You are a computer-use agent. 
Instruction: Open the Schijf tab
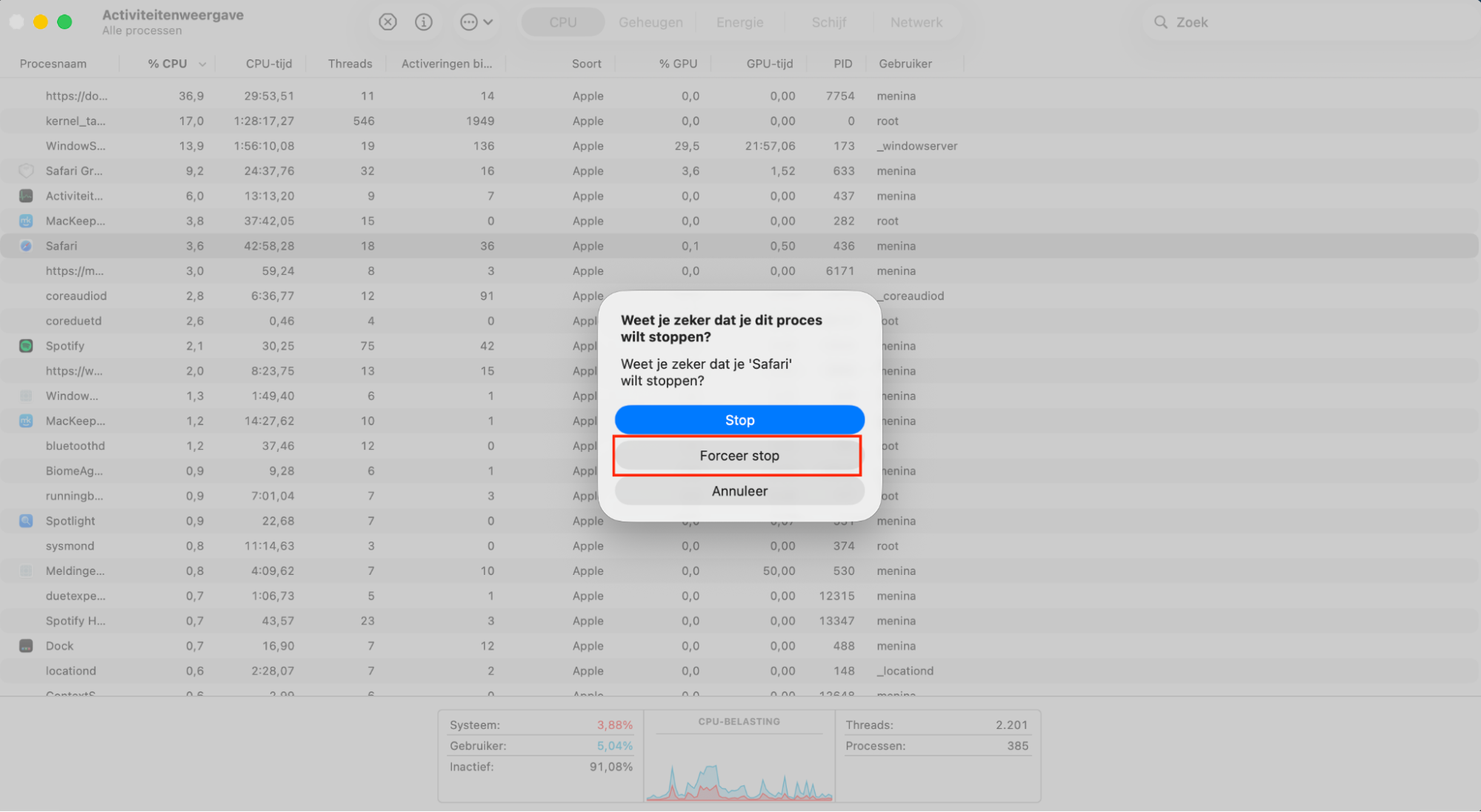828,21
